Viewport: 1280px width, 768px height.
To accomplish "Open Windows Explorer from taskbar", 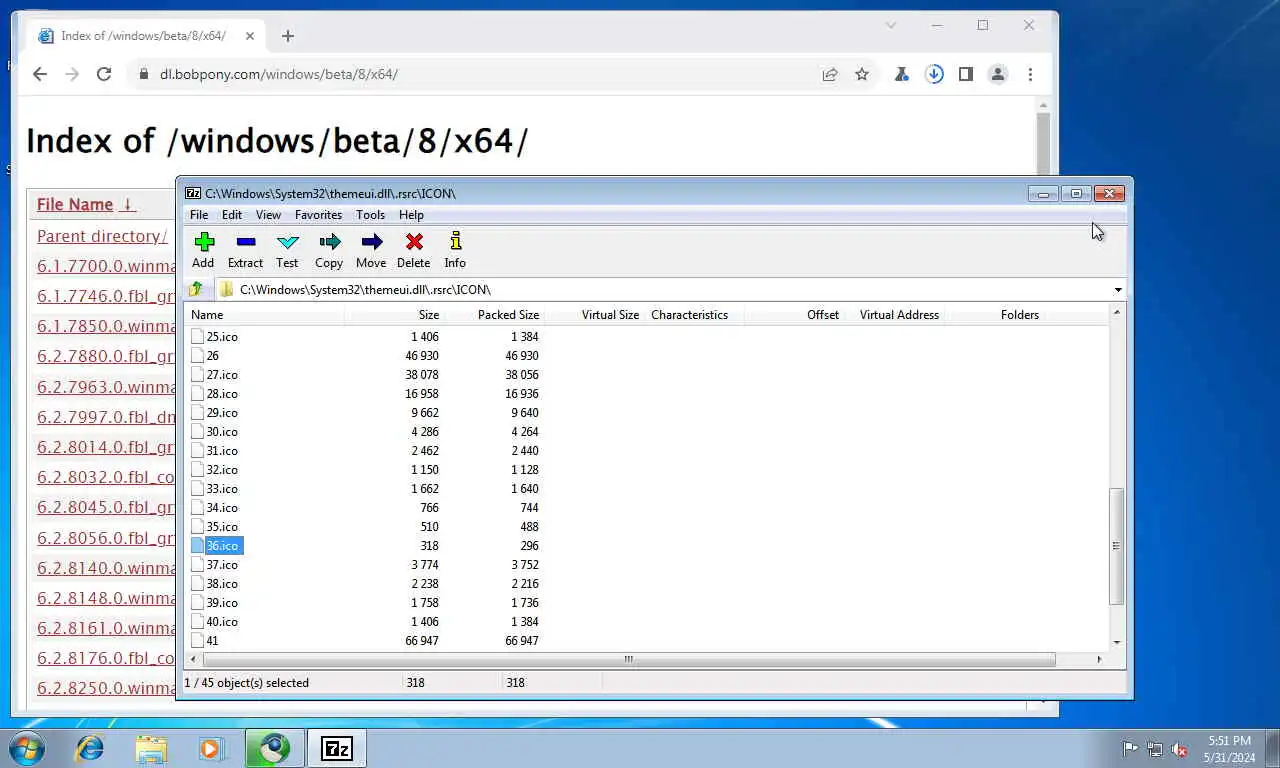I will [x=151, y=748].
